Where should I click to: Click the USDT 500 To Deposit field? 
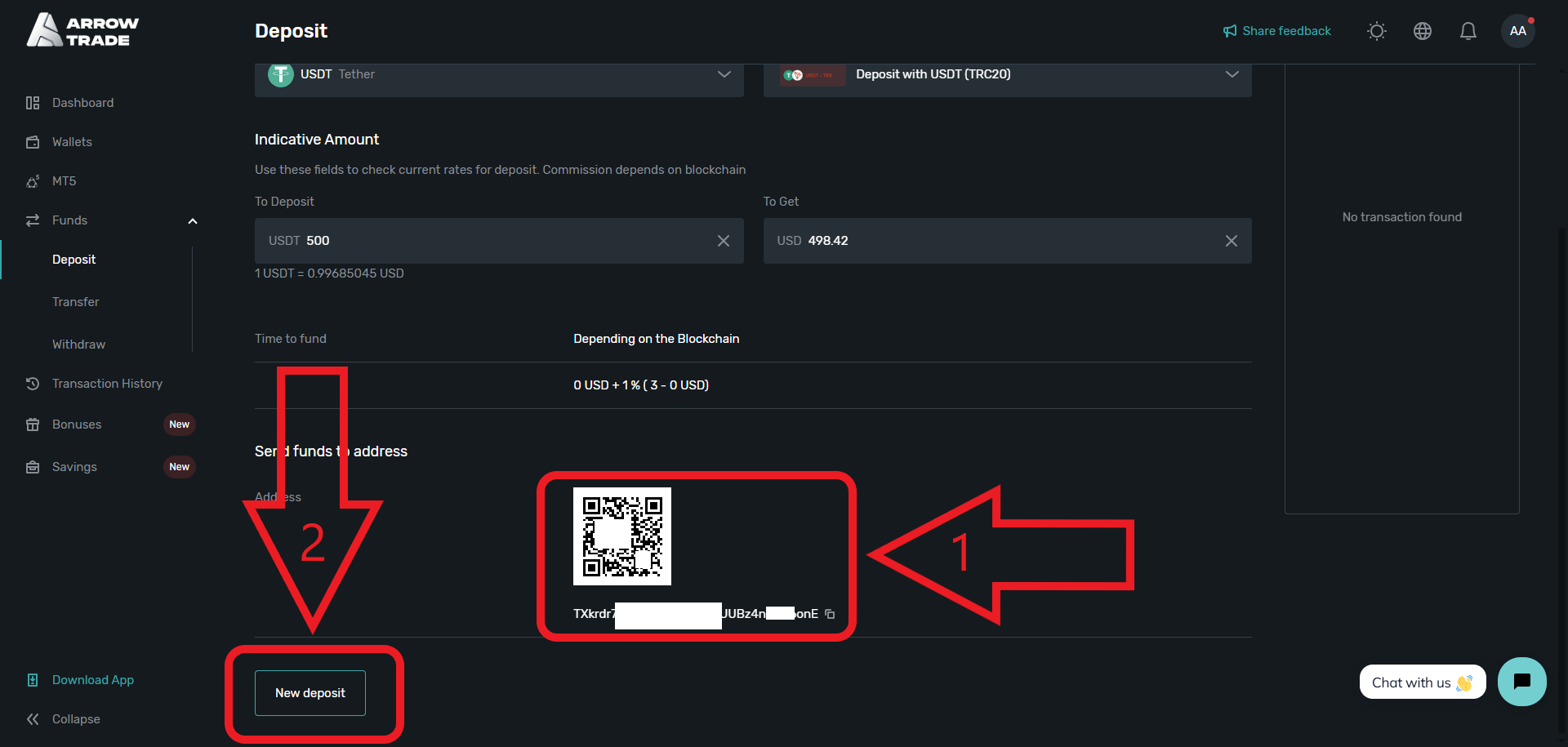click(x=499, y=241)
